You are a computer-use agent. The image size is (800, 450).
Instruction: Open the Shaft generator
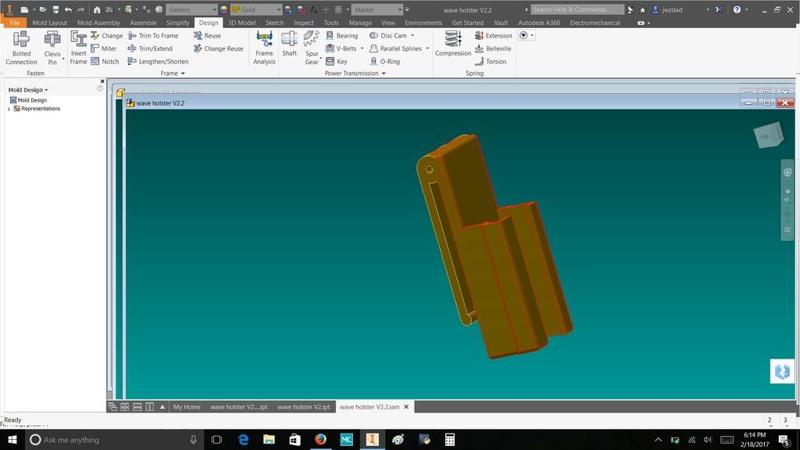click(289, 44)
